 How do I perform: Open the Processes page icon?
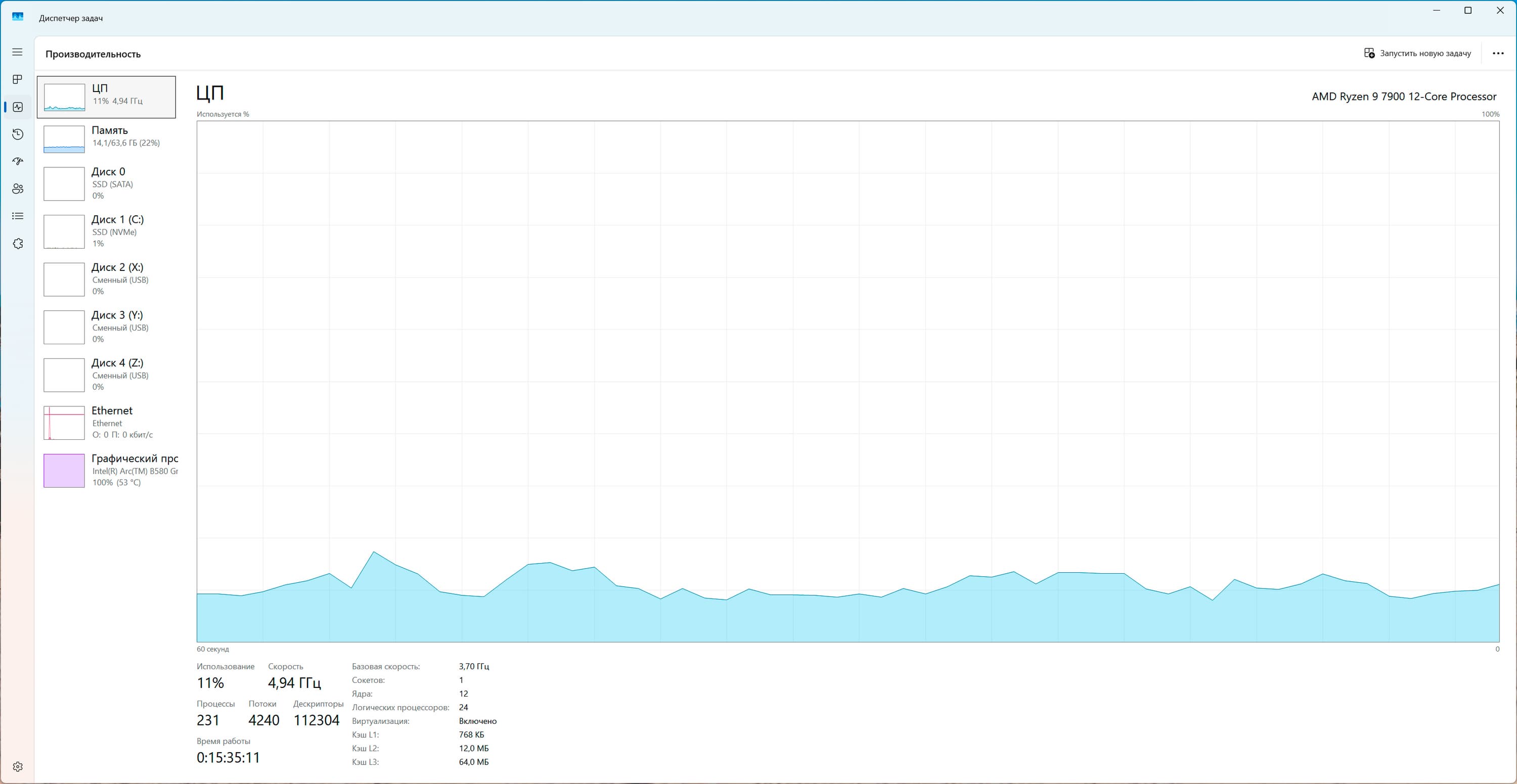(17, 79)
